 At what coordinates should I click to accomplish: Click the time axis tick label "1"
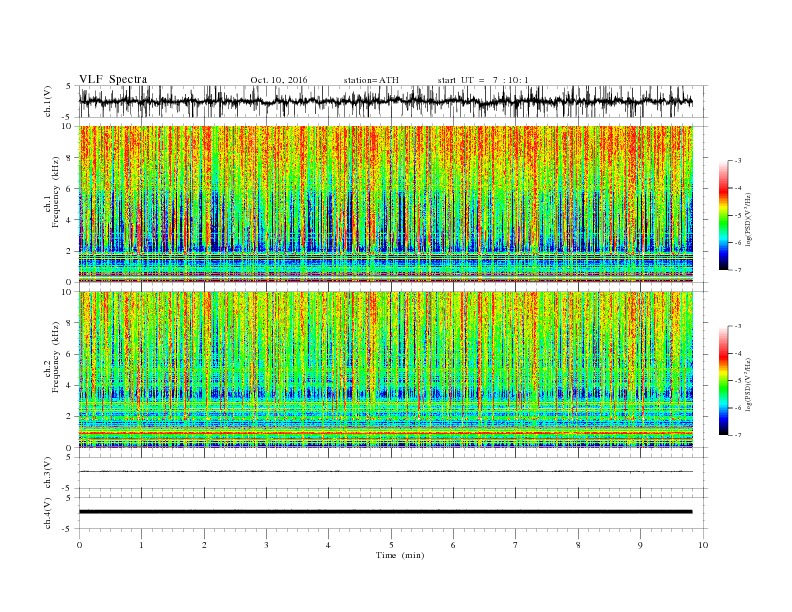[142, 545]
